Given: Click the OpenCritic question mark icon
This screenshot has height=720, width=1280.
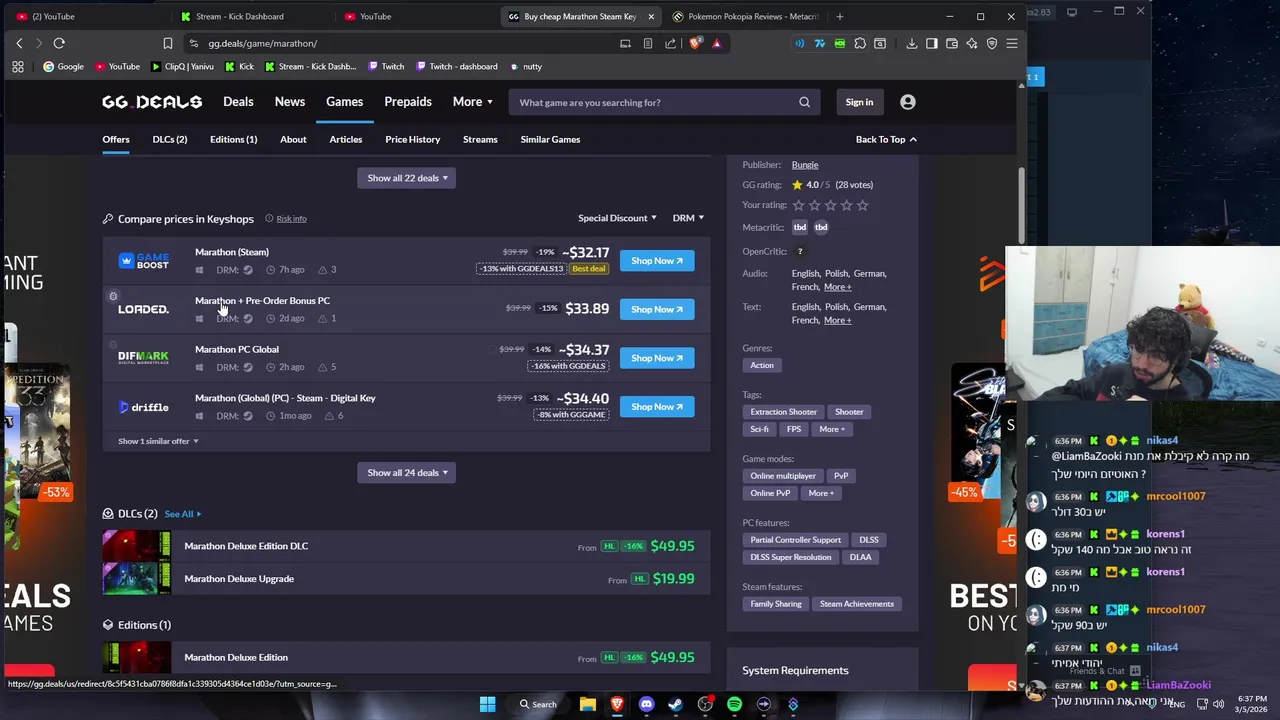Looking at the screenshot, I should (800, 252).
